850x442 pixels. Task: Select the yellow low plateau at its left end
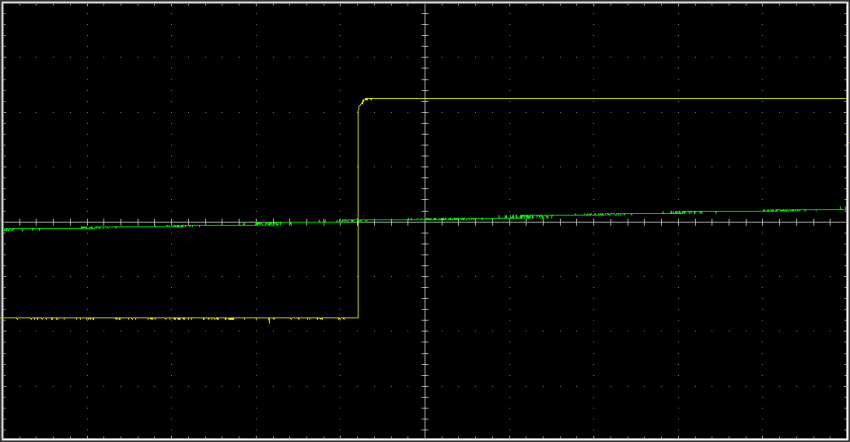(8, 318)
